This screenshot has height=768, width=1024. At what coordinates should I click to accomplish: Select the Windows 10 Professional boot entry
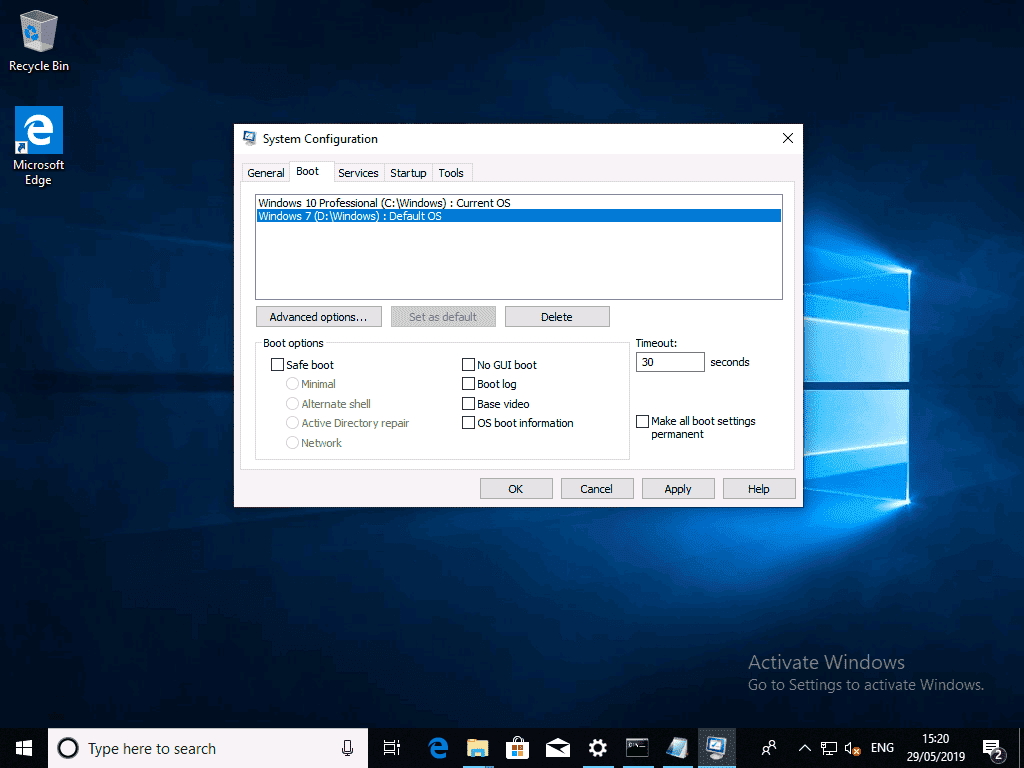click(x=519, y=203)
